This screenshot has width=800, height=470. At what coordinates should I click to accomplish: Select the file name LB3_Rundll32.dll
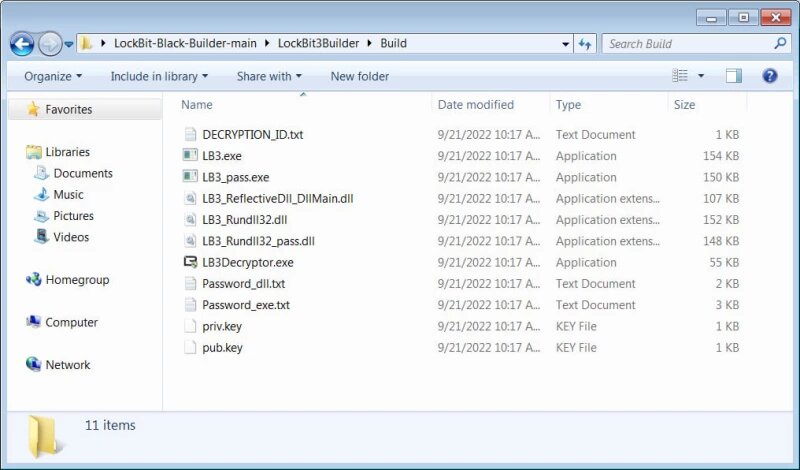(x=244, y=220)
